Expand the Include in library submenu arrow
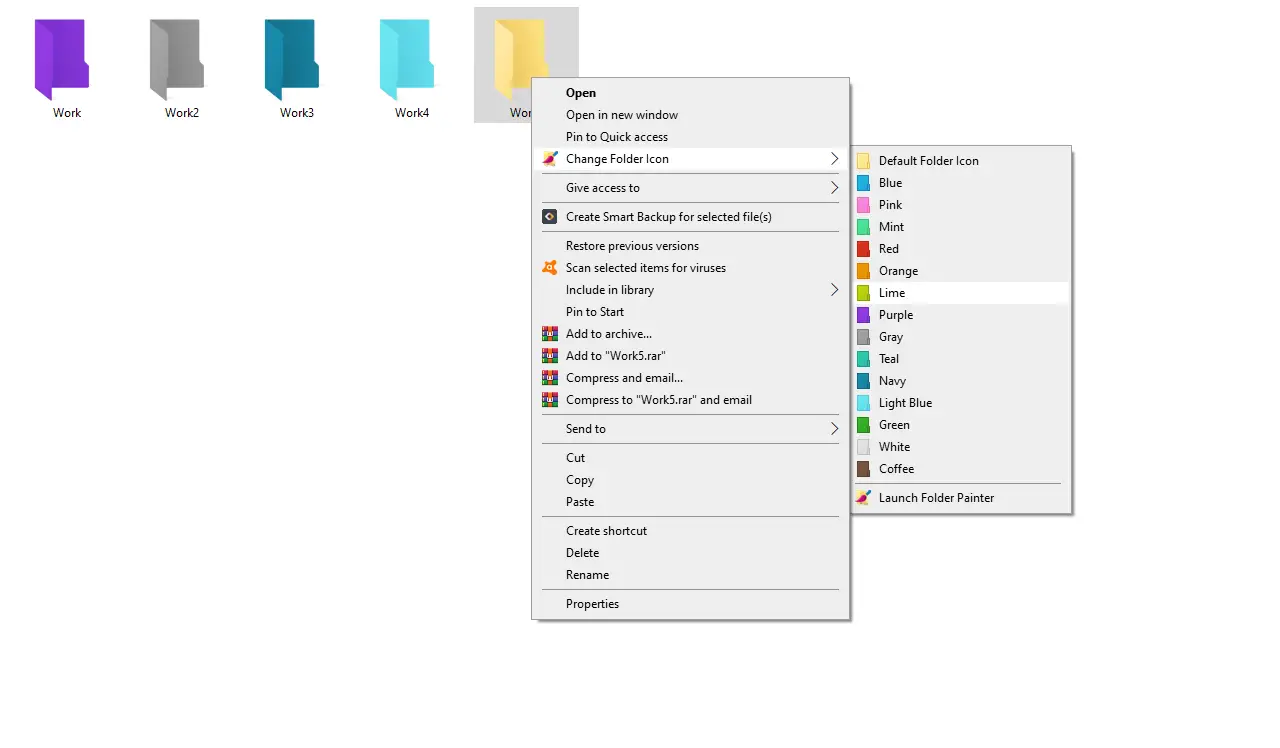 [834, 290]
